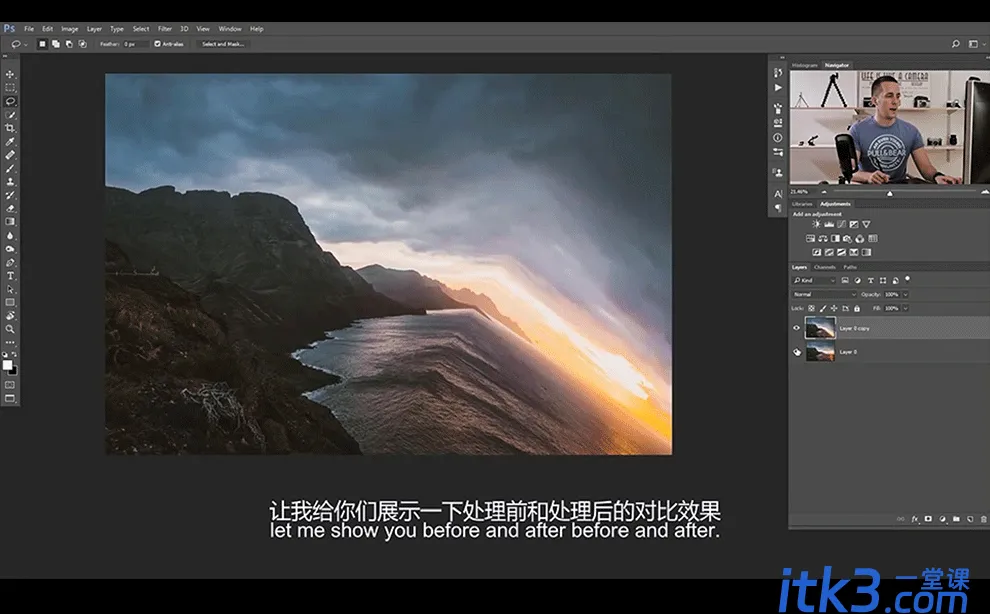Open the Character panel icon
This screenshot has width=990, height=614.
tap(778, 194)
